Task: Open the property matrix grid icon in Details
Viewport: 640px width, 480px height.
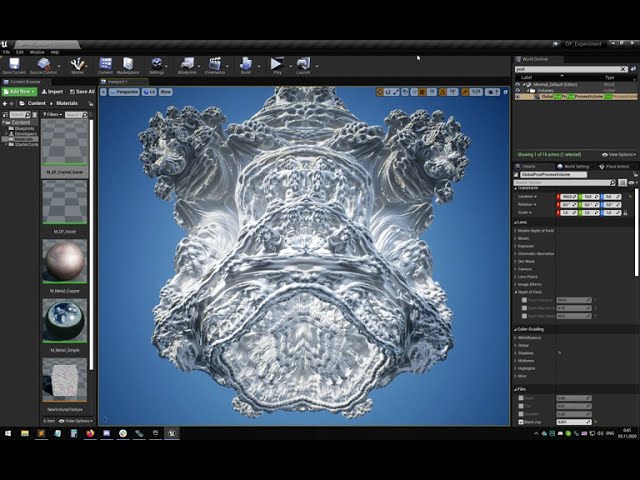Action: click(622, 183)
